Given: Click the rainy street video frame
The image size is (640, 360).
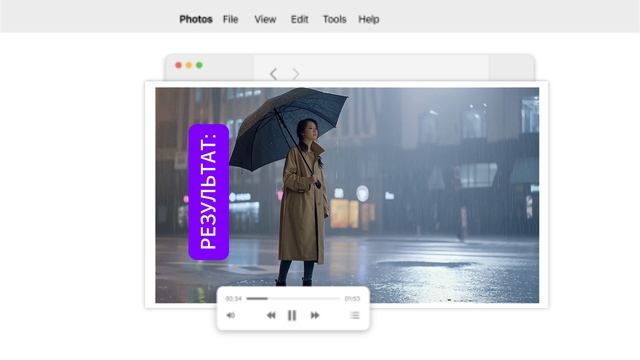Looking at the screenshot, I should 347,195.
